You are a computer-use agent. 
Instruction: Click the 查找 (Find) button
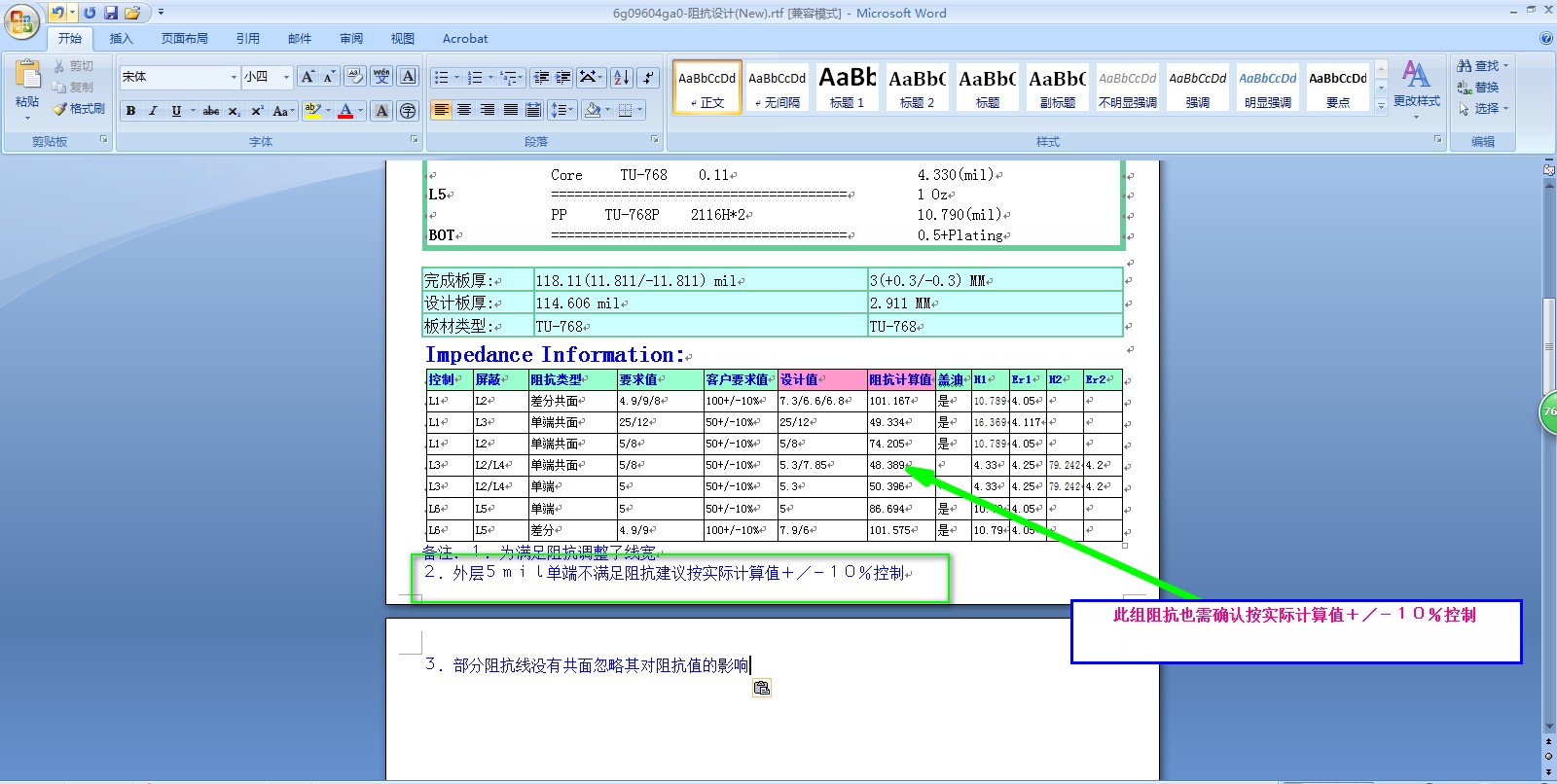point(1482,66)
